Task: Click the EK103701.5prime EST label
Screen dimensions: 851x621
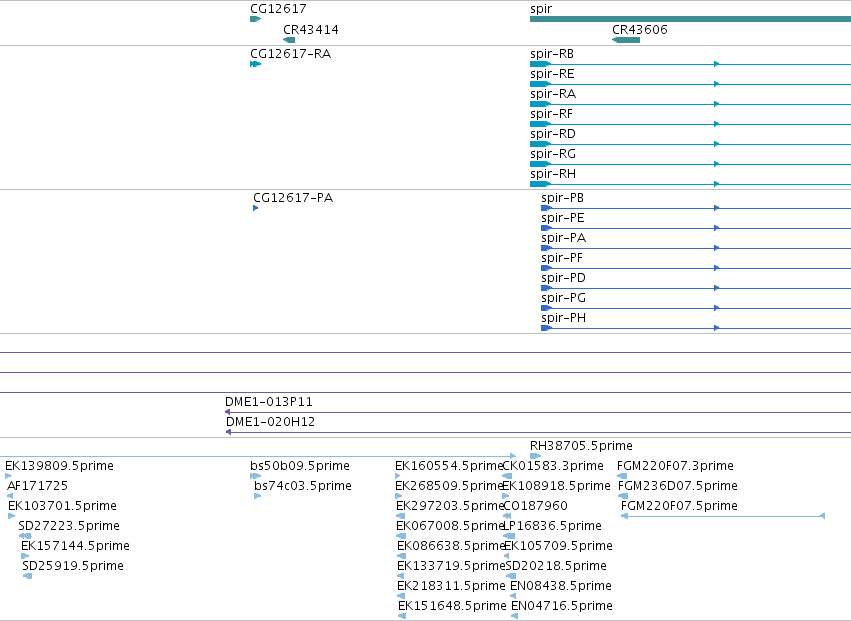Action: [62, 506]
